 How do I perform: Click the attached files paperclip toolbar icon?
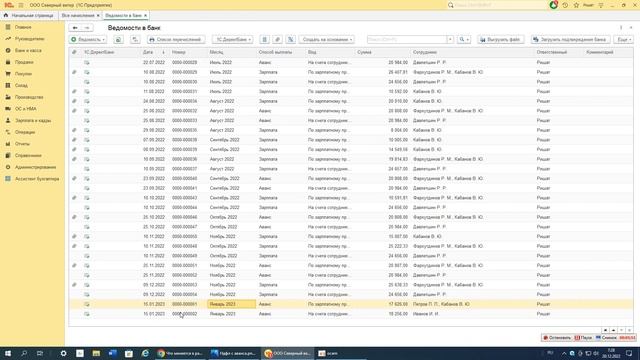pos(277,40)
